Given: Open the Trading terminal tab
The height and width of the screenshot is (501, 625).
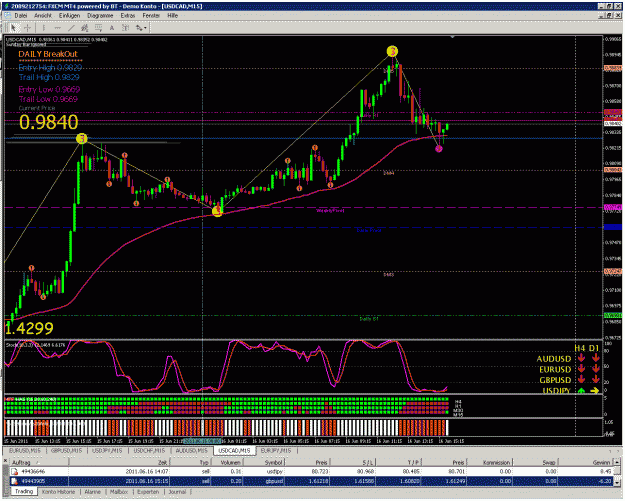Looking at the screenshot, I should point(24,492).
